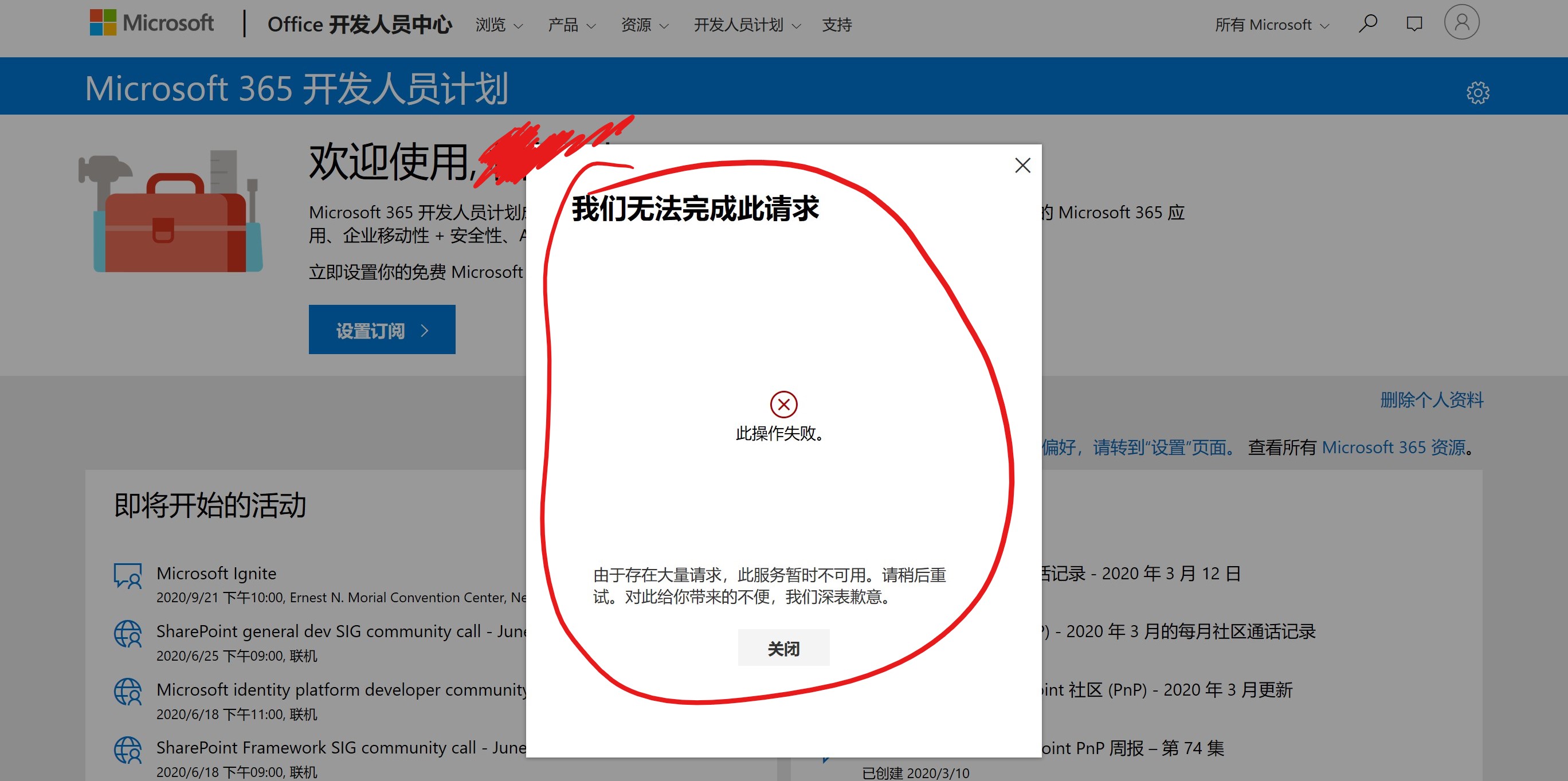The width and height of the screenshot is (1568, 781).
Task: Click the 2020/6/25 下午09:00 event date
Action: [237, 656]
